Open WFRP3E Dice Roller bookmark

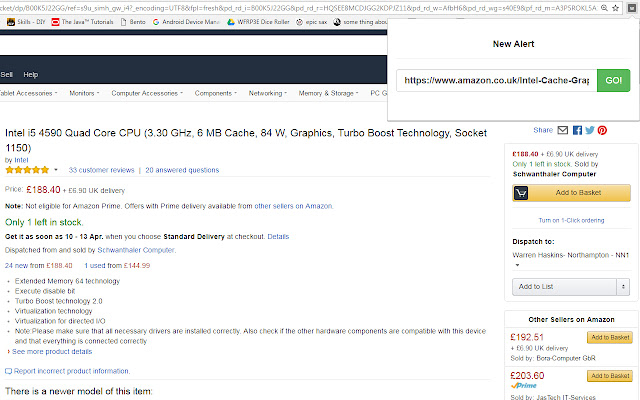258,22
